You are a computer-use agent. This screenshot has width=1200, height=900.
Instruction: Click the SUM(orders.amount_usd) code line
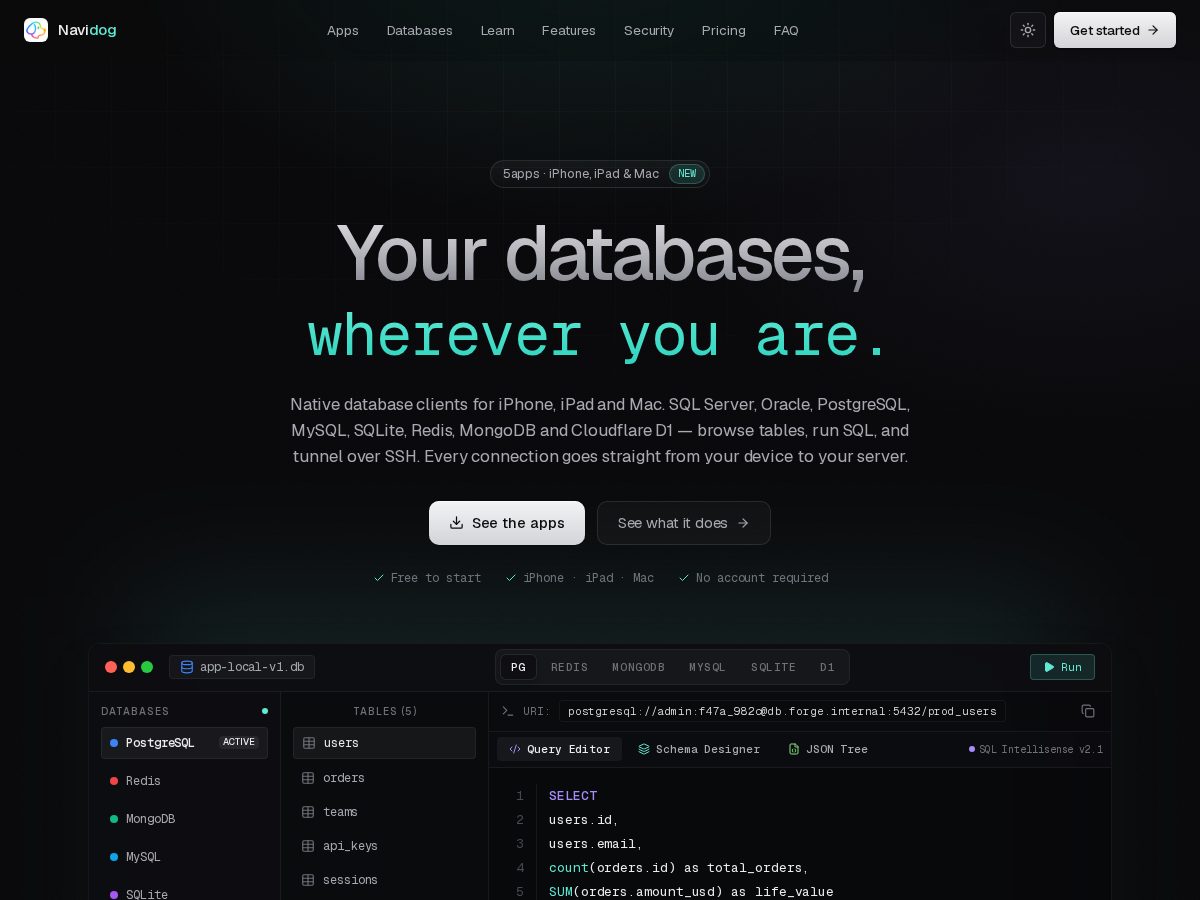point(691,892)
